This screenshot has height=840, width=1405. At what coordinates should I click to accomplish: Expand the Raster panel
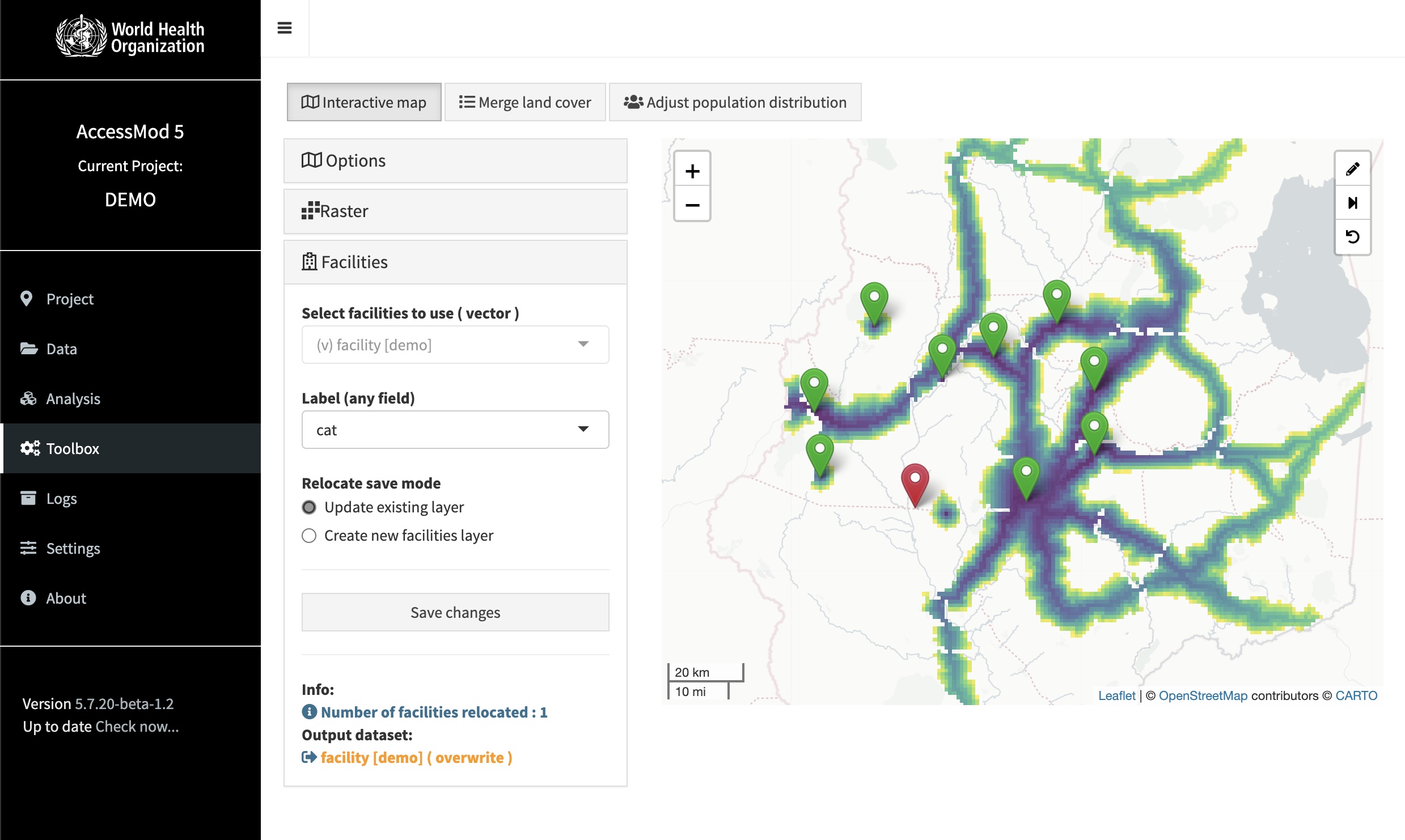[455, 211]
